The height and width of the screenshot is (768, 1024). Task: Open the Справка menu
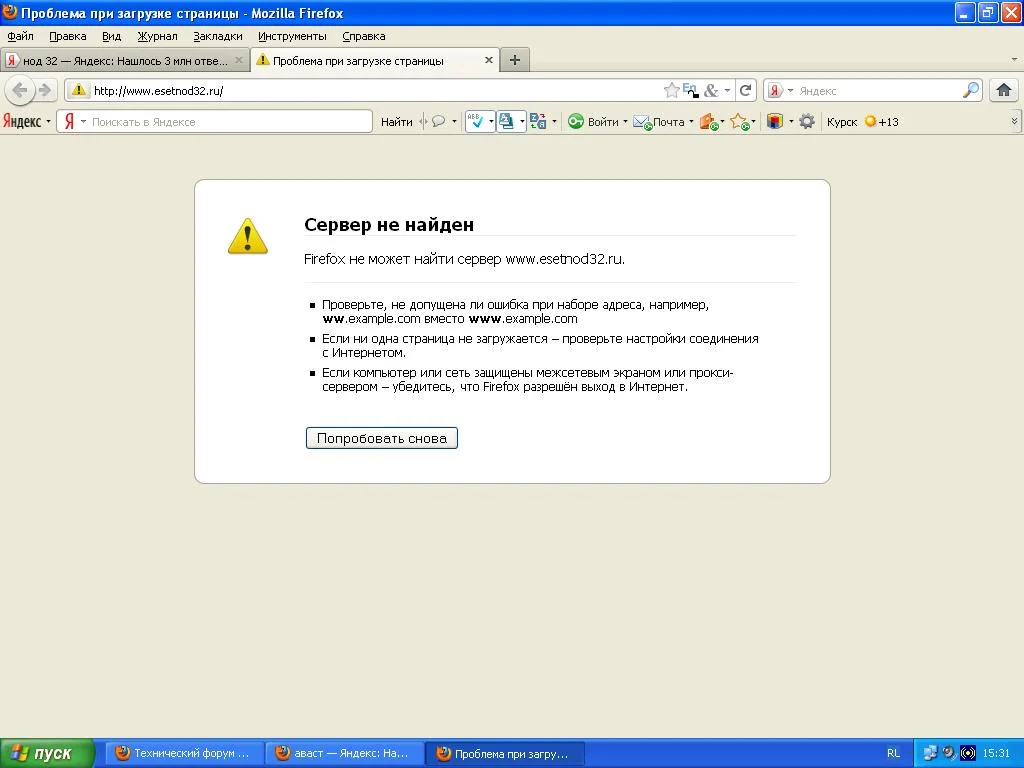[x=364, y=36]
